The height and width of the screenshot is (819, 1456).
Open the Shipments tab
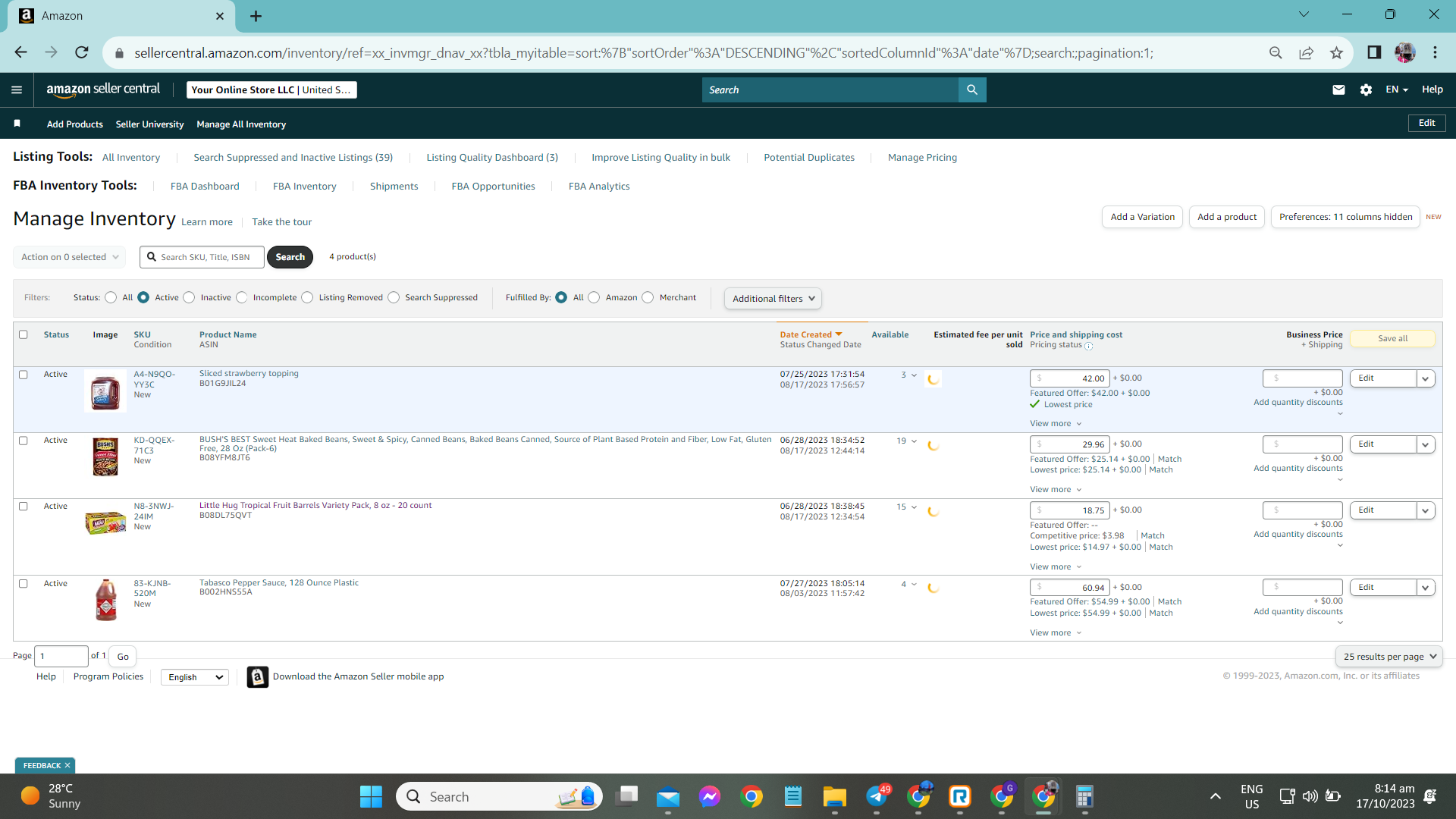[x=394, y=187]
